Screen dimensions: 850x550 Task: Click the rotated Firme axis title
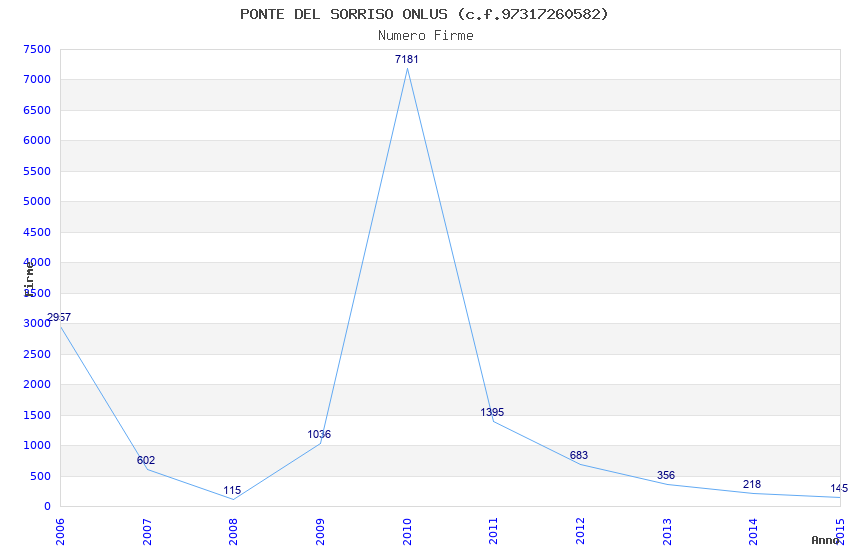29,279
